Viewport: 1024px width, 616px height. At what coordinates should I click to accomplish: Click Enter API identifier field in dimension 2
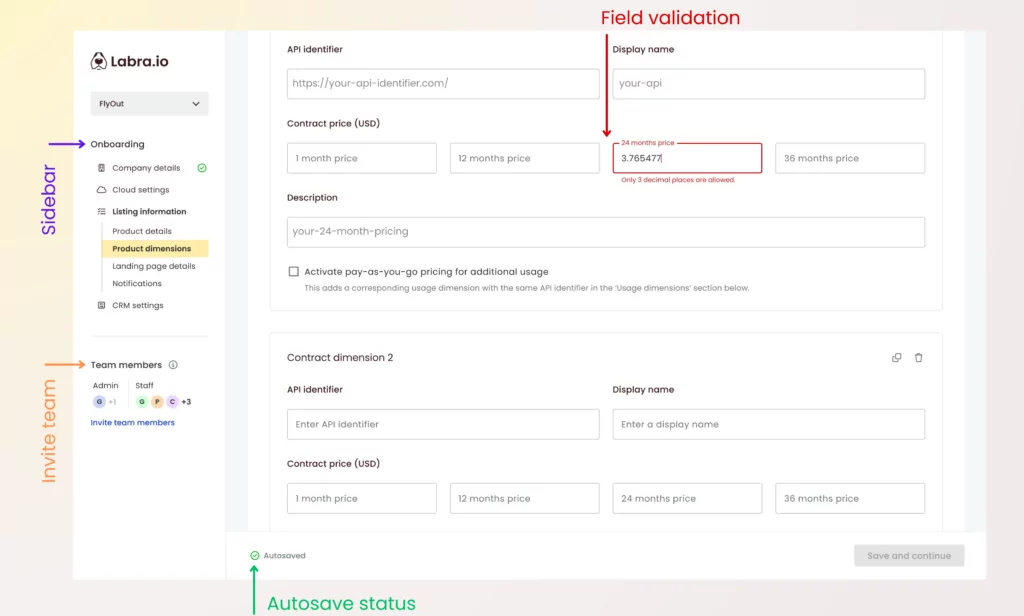click(443, 425)
